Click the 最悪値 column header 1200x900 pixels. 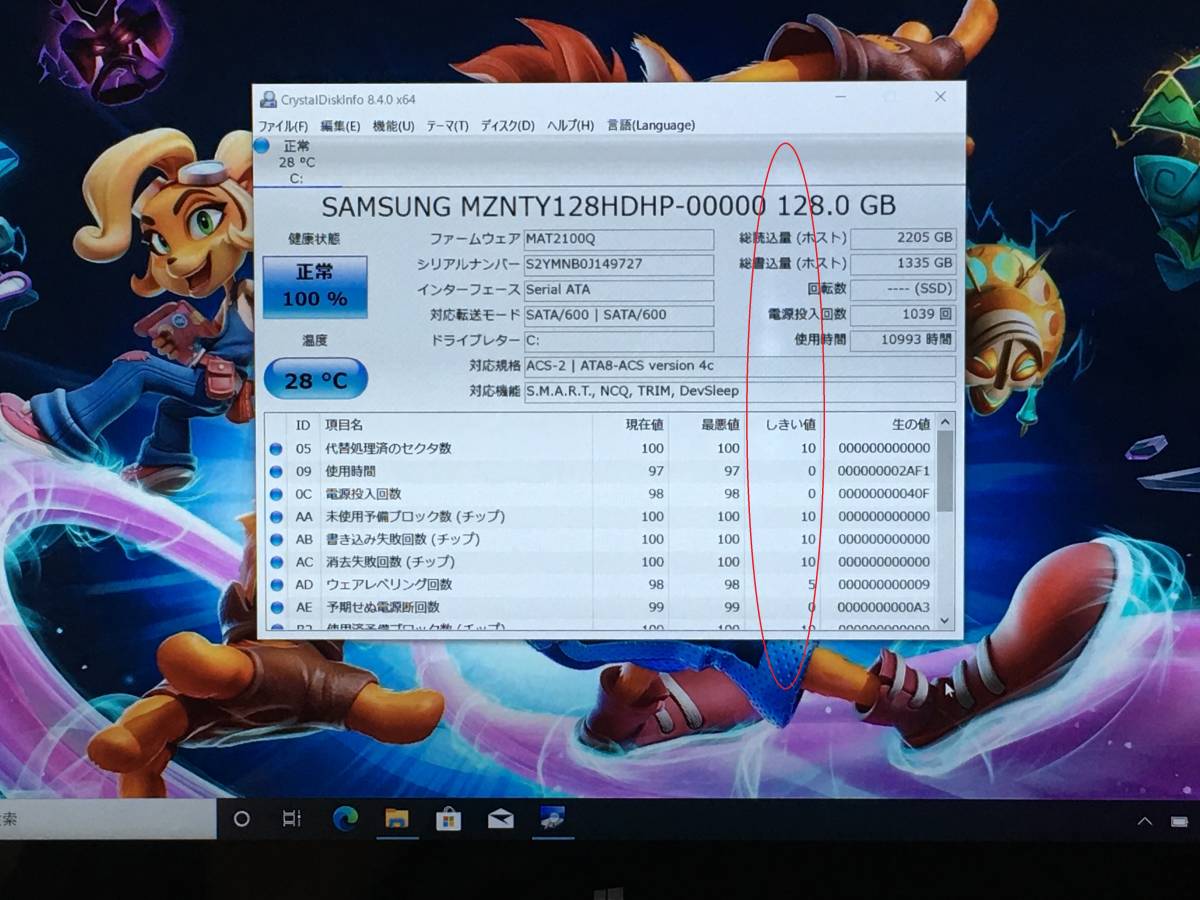click(706, 425)
